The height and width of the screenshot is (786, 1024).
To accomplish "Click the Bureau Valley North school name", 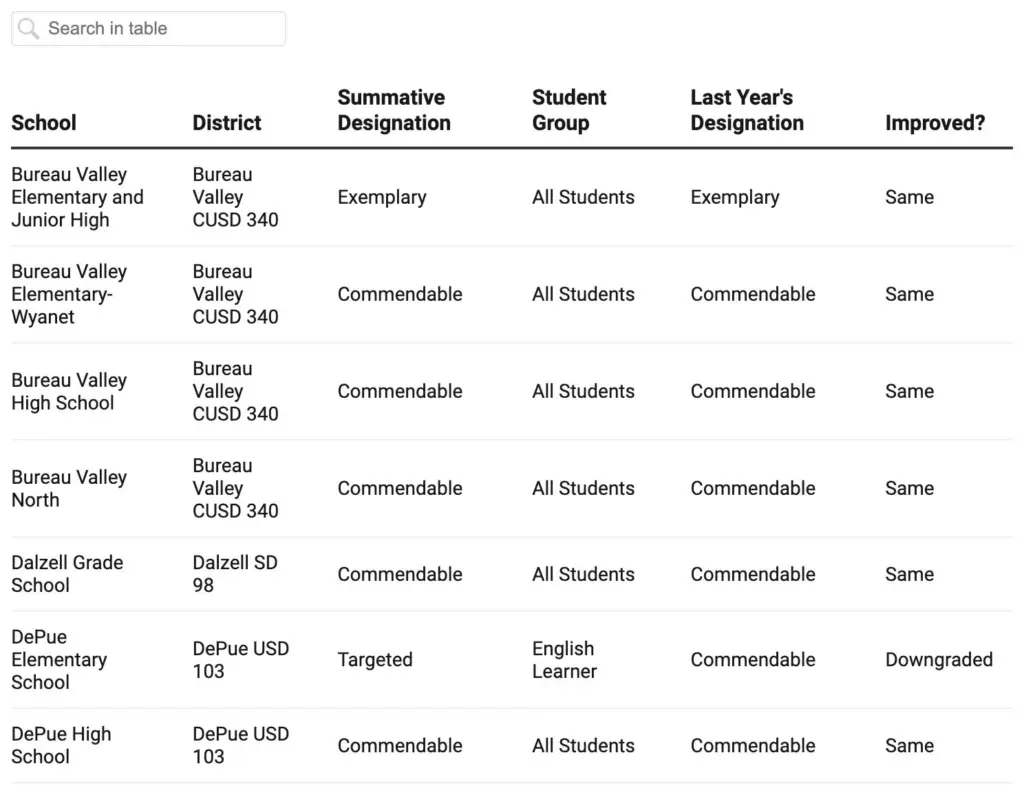I will pos(69,488).
